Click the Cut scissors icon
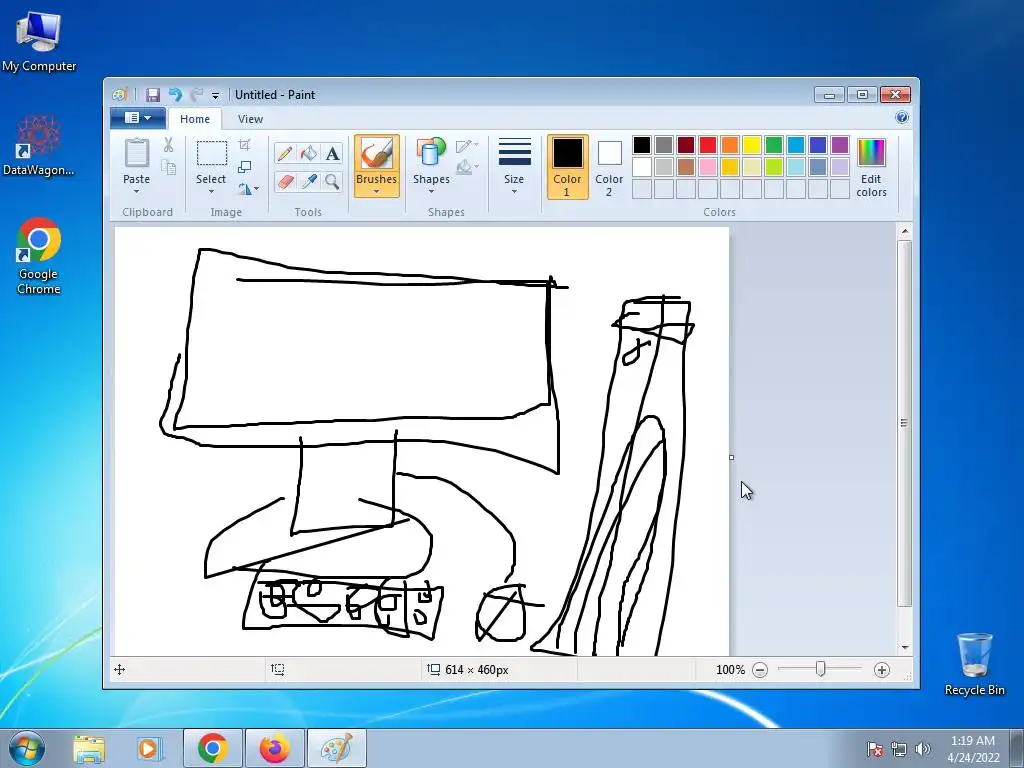The height and width of the screenshot is (768, 1024). click(168, 145)
